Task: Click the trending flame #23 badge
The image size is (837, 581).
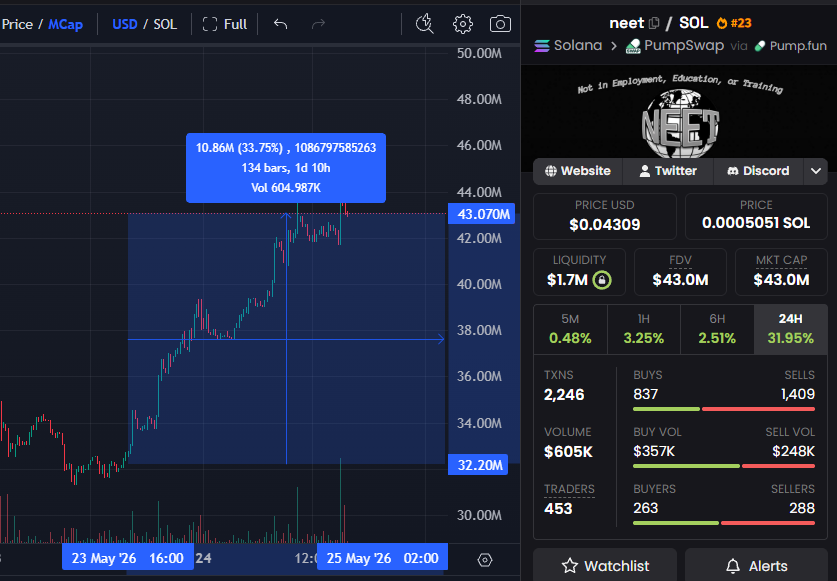Action: [734, 23]
